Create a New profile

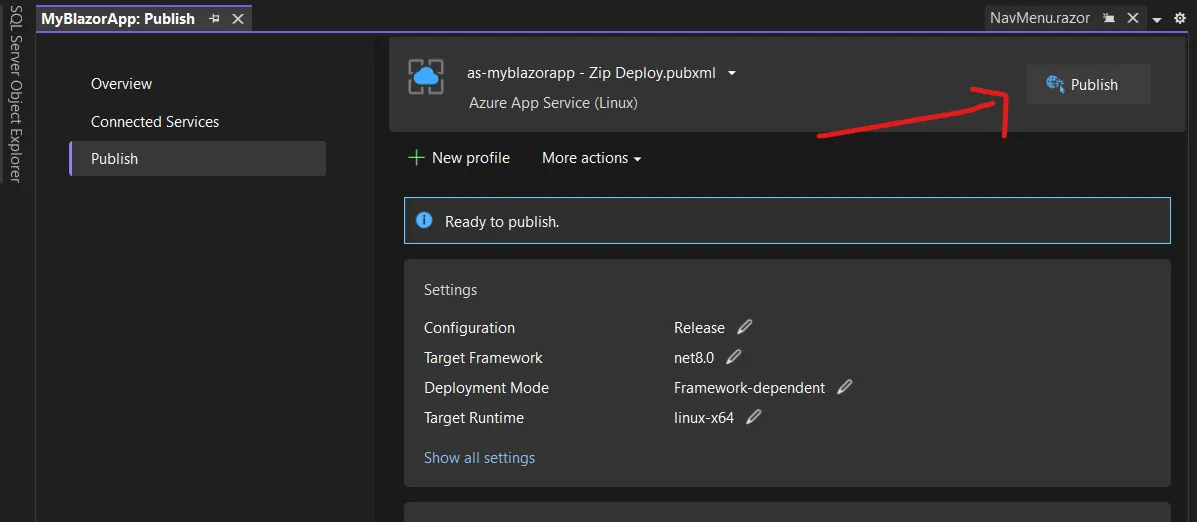click(x=459, y=158)
